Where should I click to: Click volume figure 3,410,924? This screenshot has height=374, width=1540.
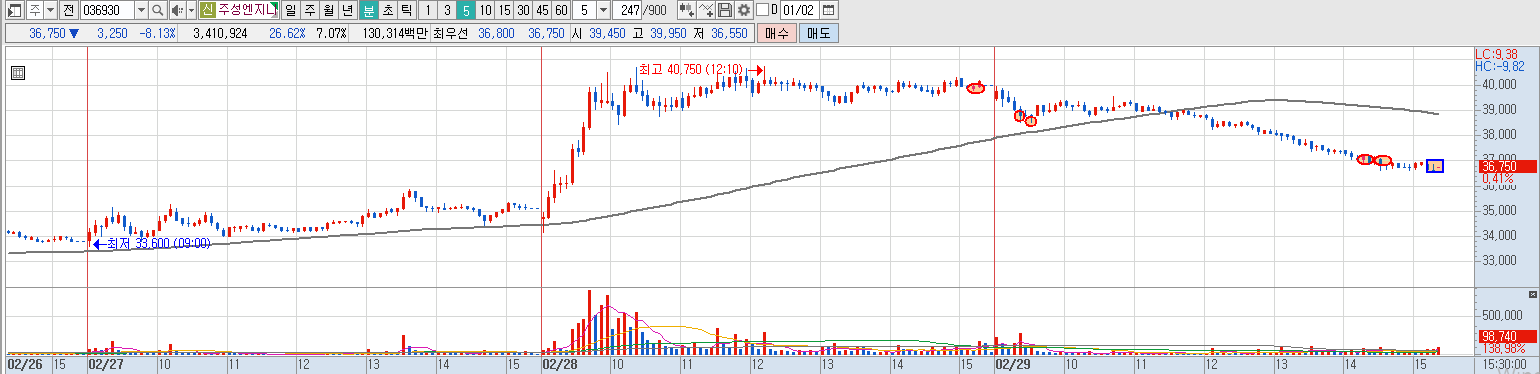pyautogui.click(x=219, y=33)
